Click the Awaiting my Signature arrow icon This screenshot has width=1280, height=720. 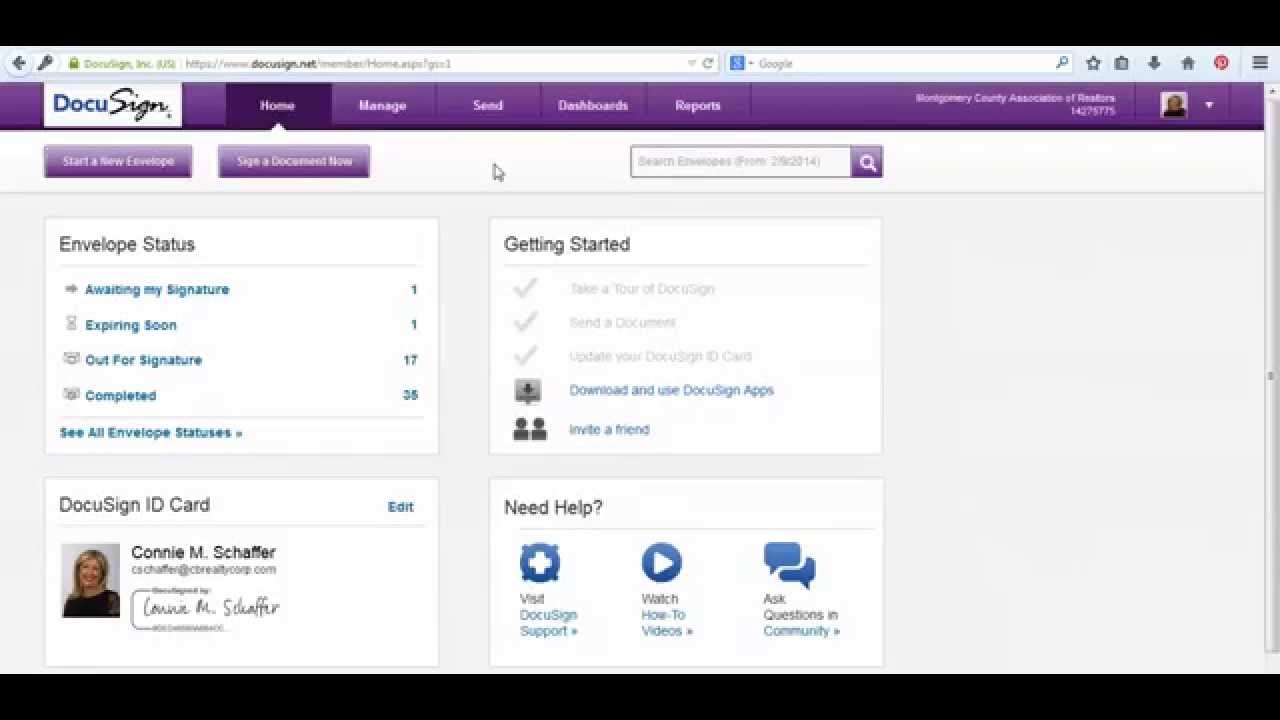[71, 289]
